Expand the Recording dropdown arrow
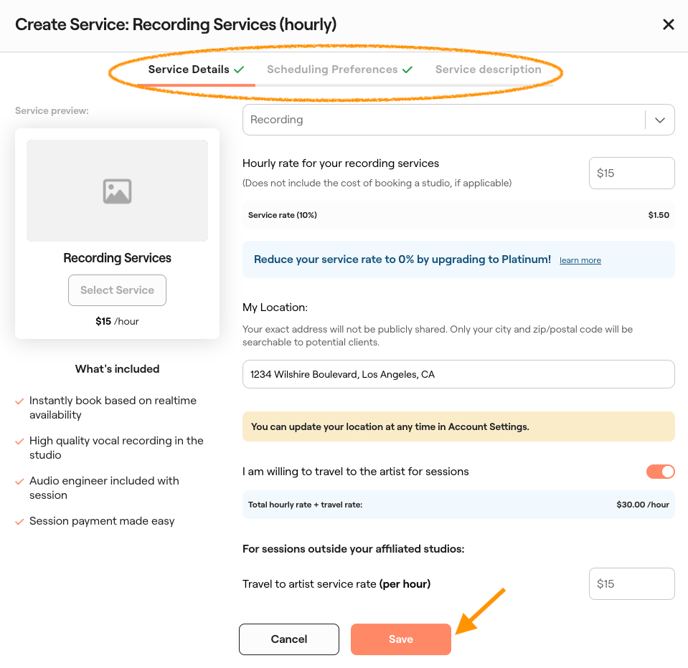This screenshot has height=668, width=688. pyautogui.click(x=660, y=120)
